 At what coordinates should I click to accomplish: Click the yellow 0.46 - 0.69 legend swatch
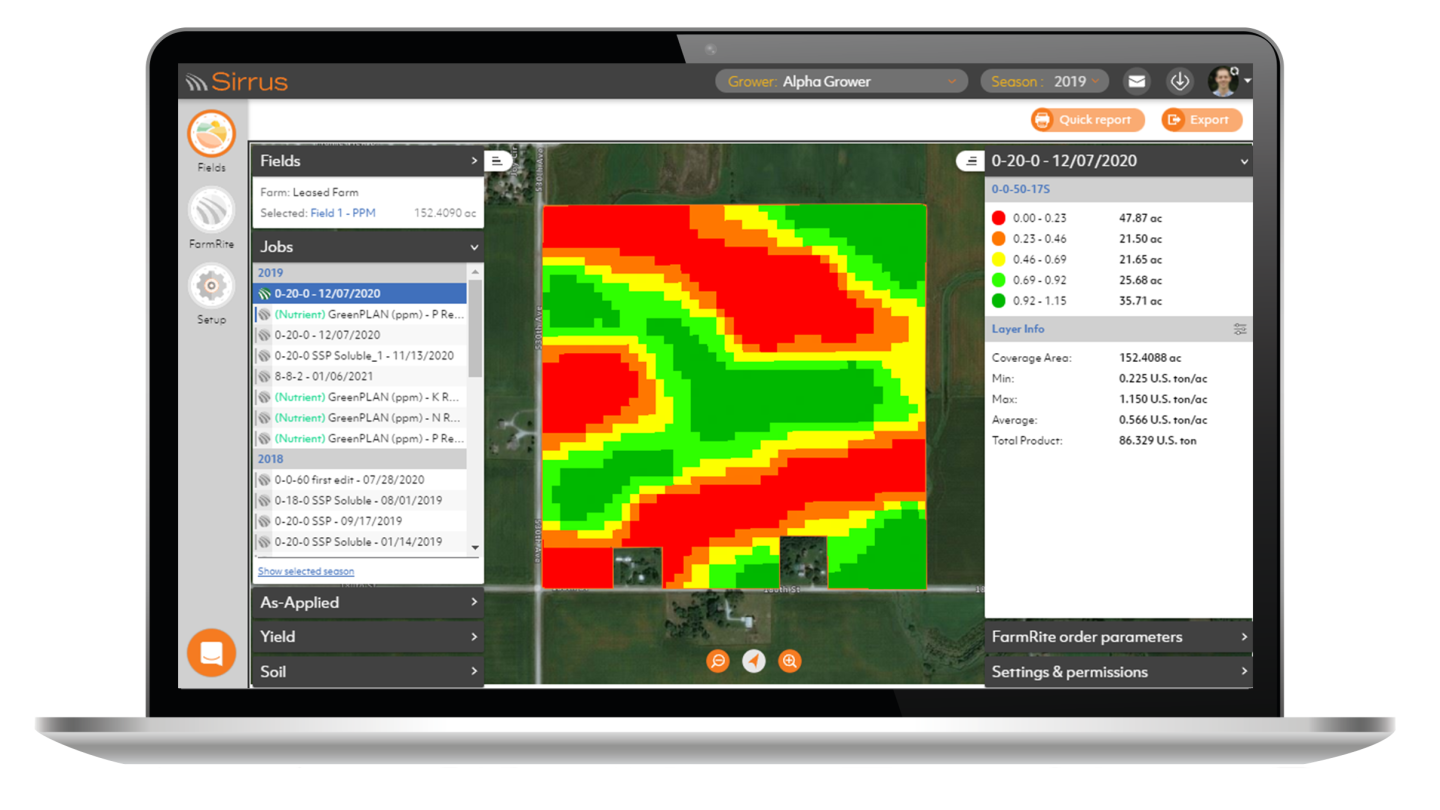(x=998, y=260)
